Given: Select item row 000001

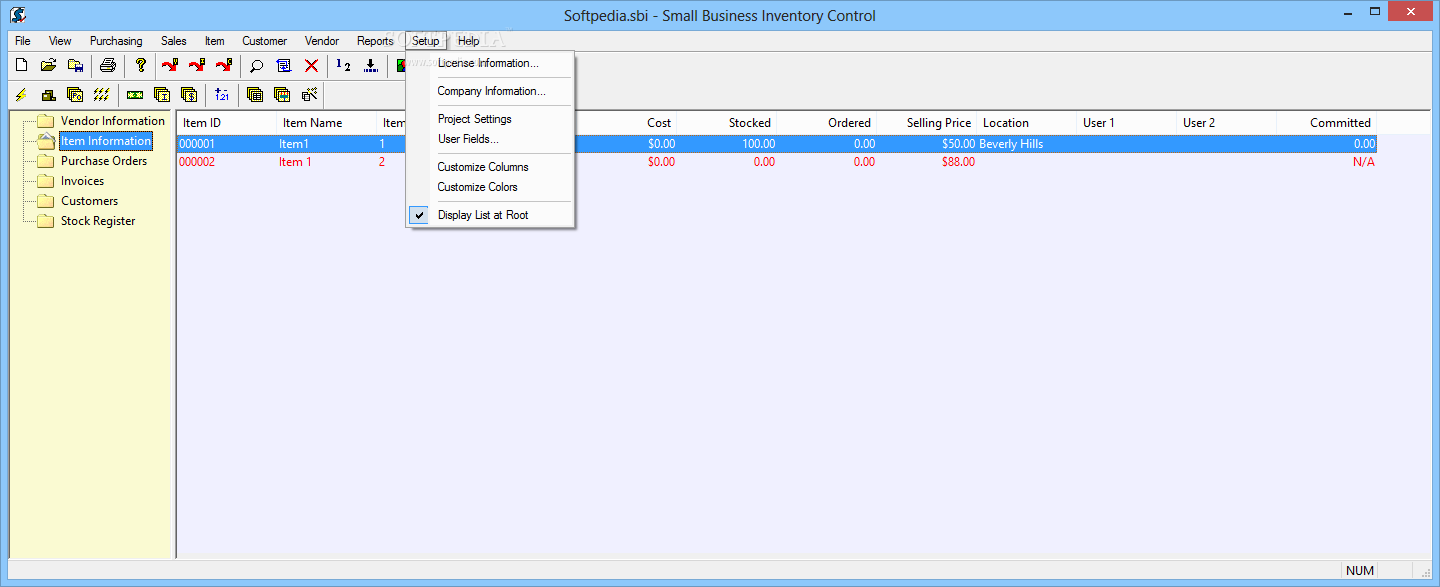Looking at the screenshot, I should pos(777,144).
